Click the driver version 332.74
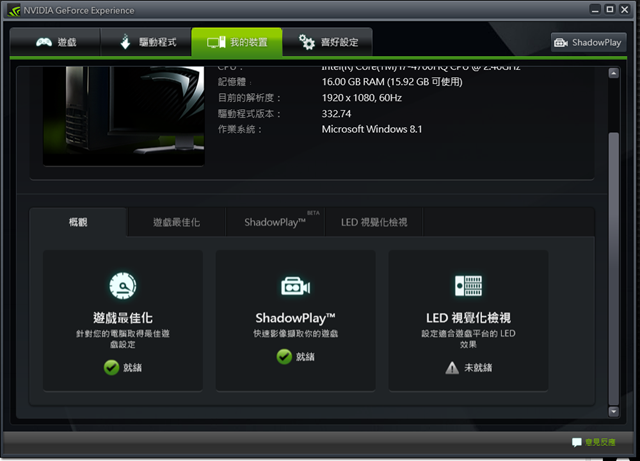This screenshot has height=461, width=640. tap(336, 114)
